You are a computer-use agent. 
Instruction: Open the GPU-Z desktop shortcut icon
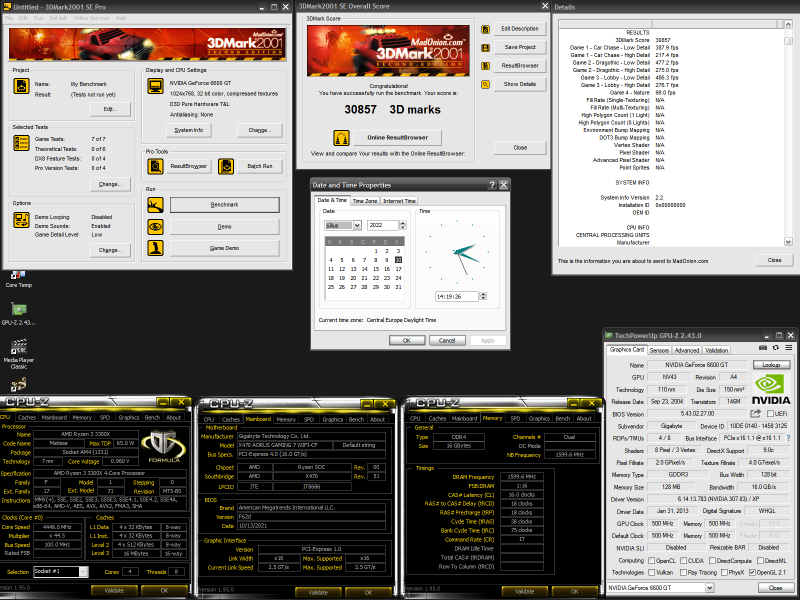coord(18,313)
